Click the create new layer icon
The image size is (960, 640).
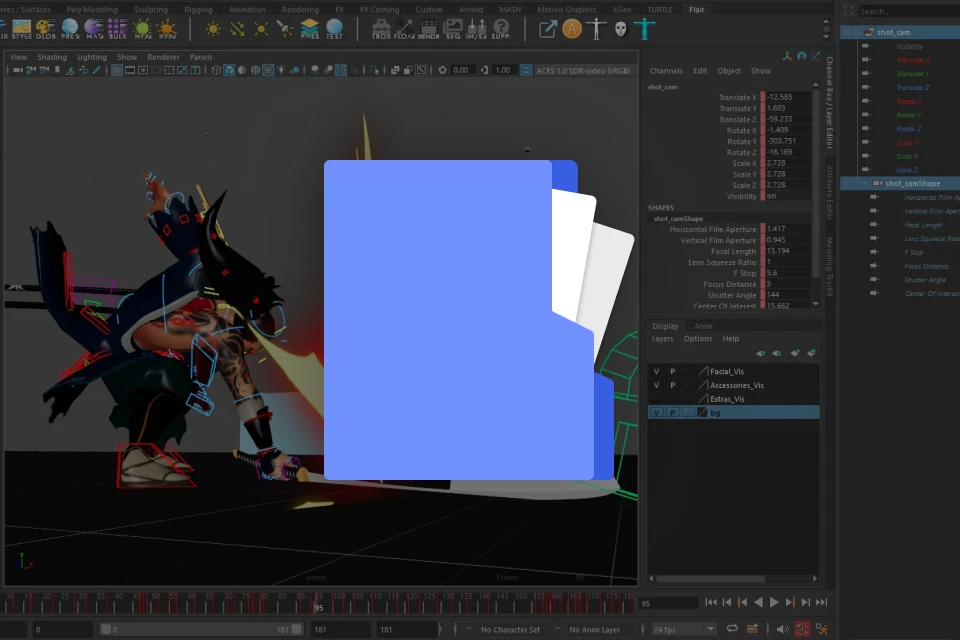tap(795, 353)
